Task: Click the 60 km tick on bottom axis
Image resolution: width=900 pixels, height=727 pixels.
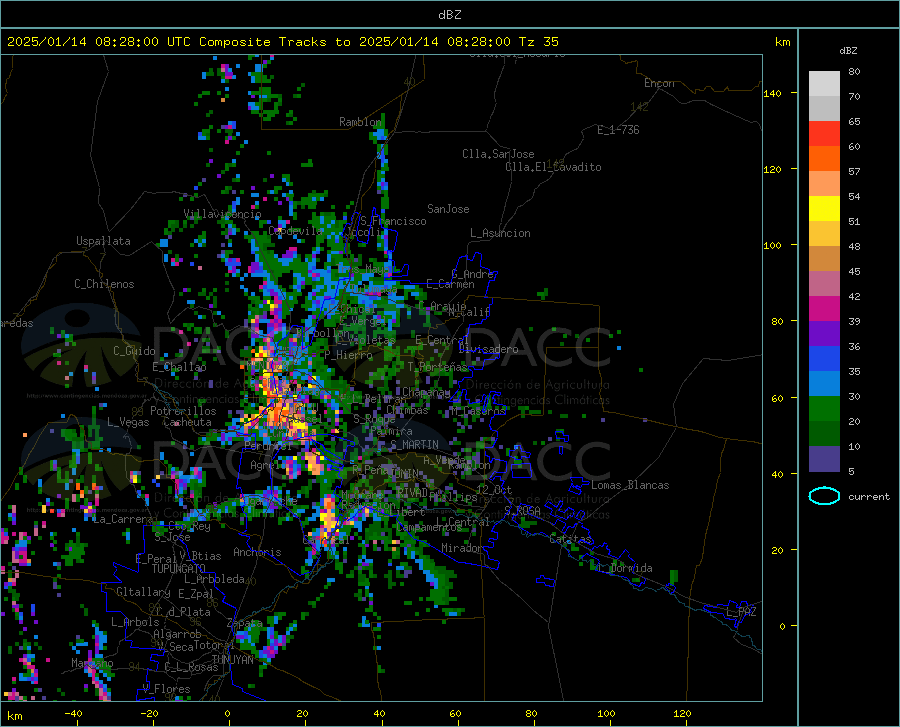Action: pyautogui.click(x=455, y=714)
